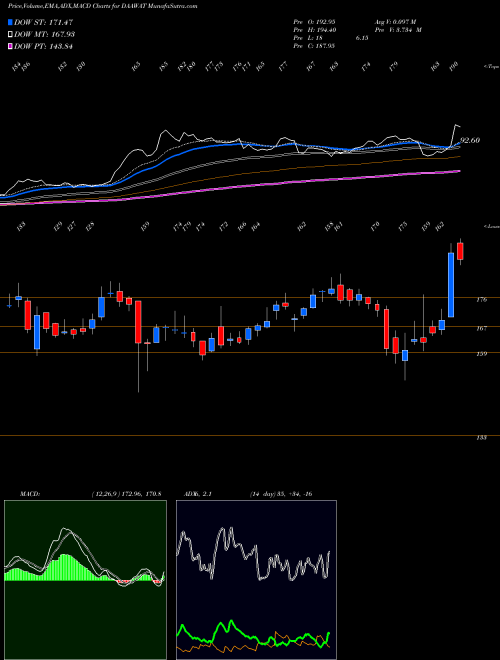Open the green MACD histogram chart

pos(85,580)
